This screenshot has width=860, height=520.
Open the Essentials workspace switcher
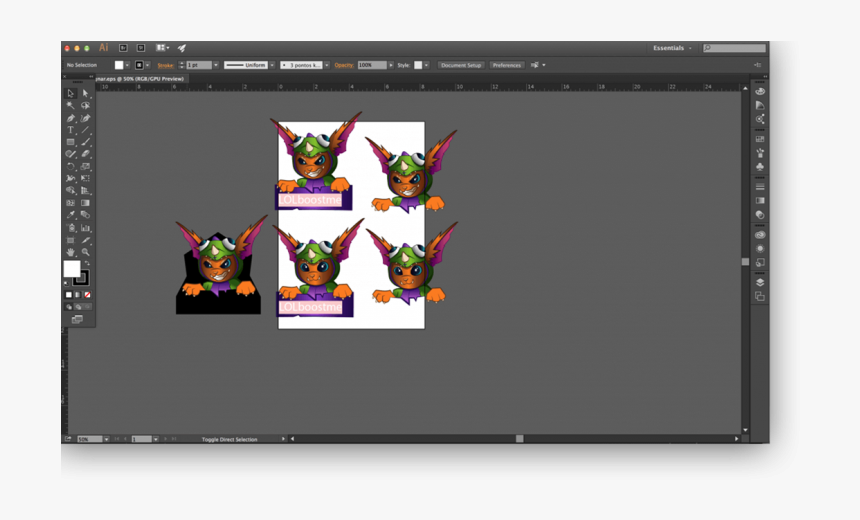672,48
